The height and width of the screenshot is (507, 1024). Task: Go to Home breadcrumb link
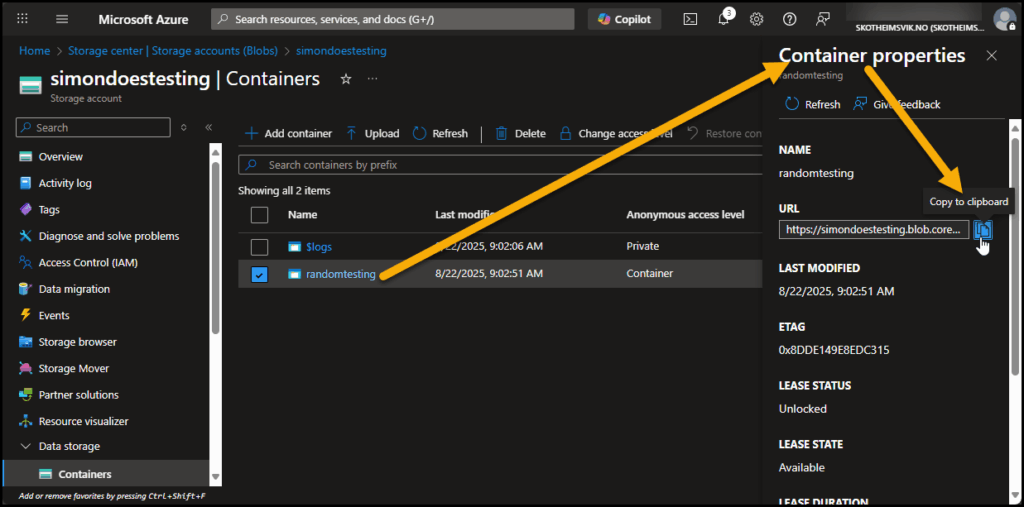[35, 50]
